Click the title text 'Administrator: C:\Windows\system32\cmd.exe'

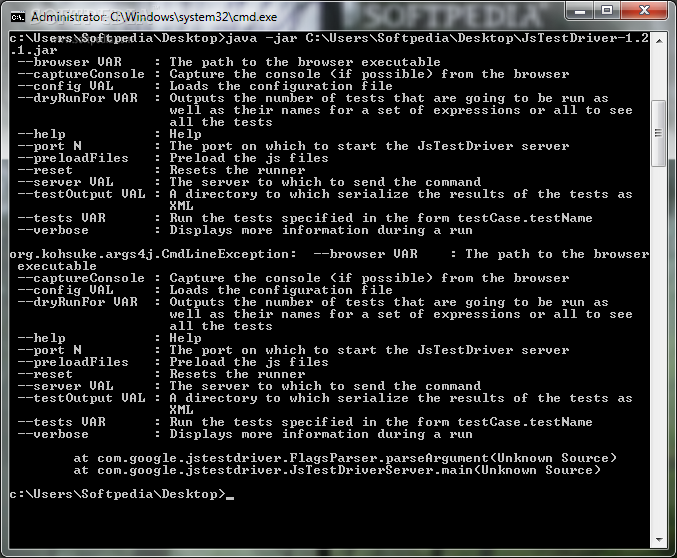click(x=154, y=17)
